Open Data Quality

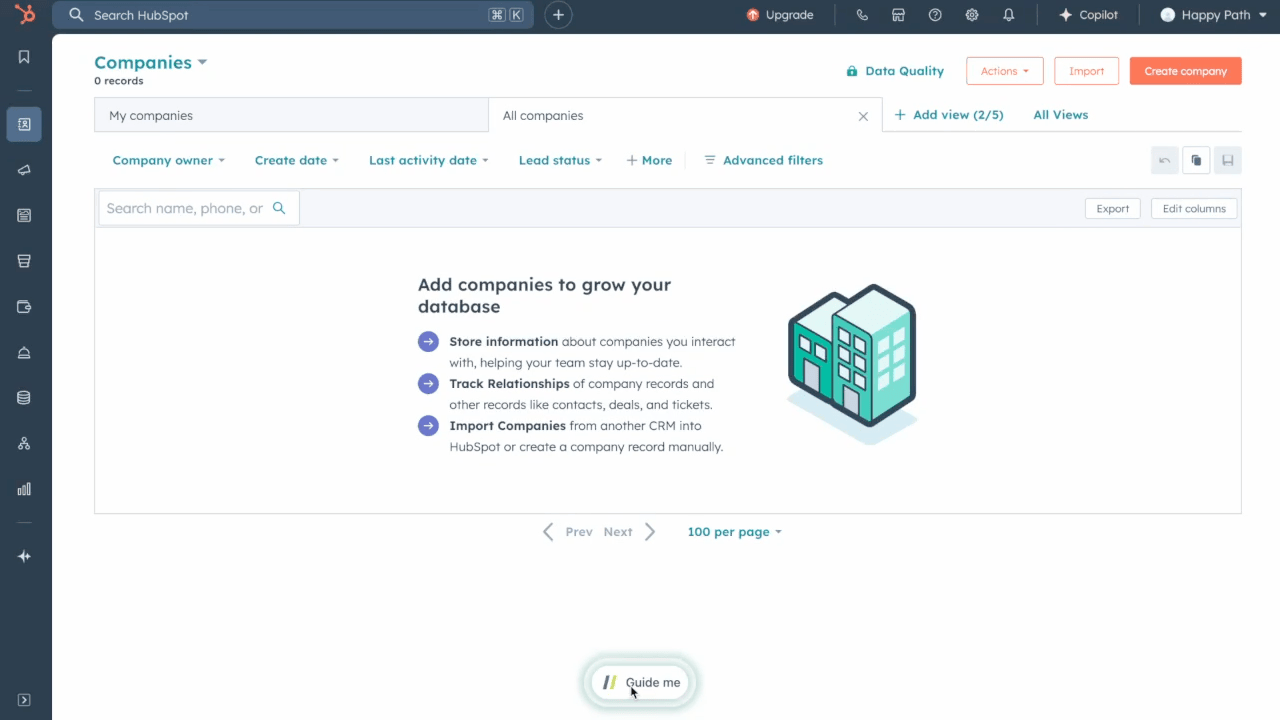click(895, 71)
